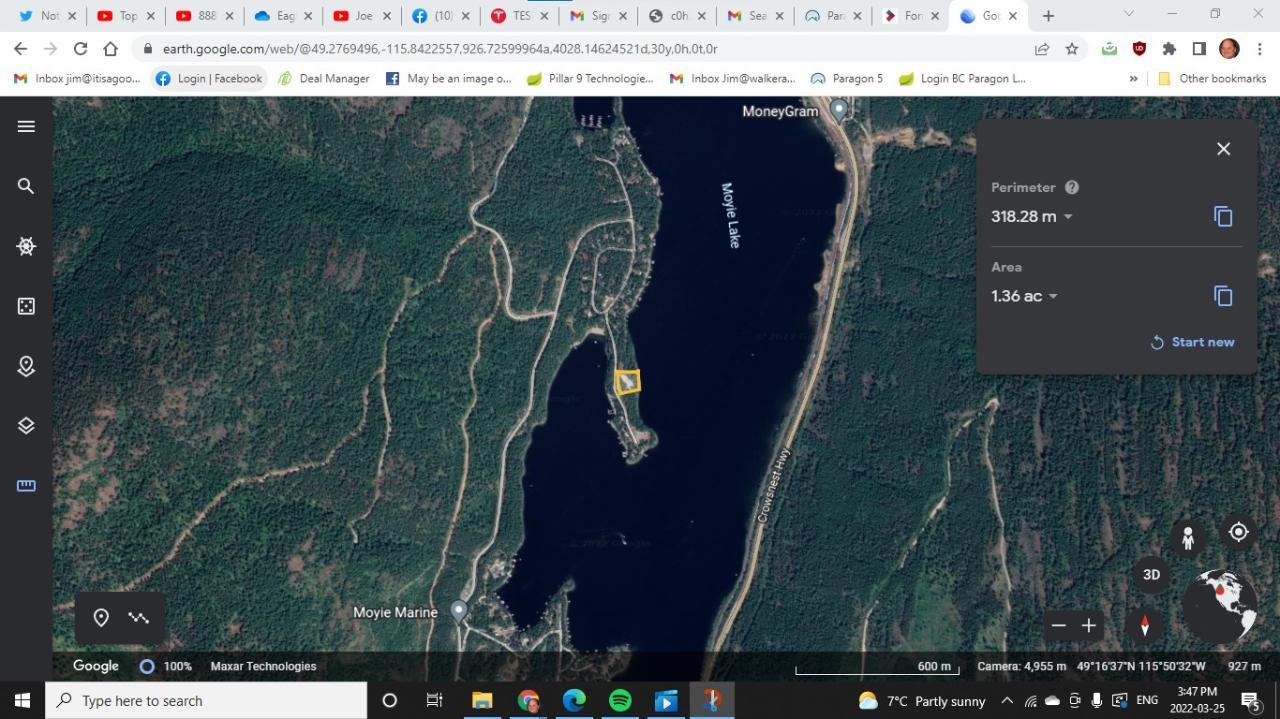Toggle the 3D view button
This screenshot has height=719, width=1280.
(1151, 575)
